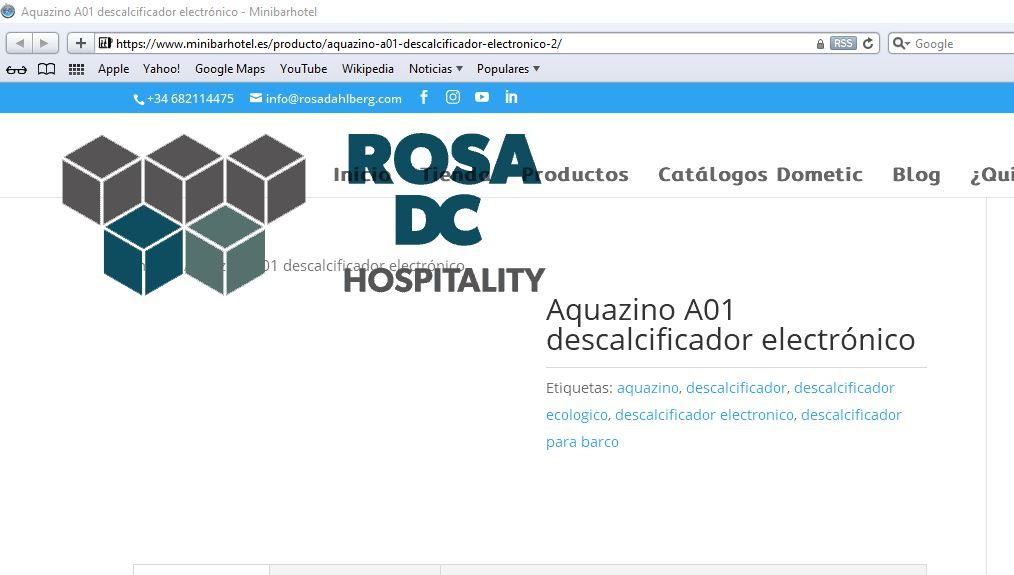Follow the aquazino tag link
Image resolution: width=1014 pixels, height=575 pixels.
coord(647,387)
